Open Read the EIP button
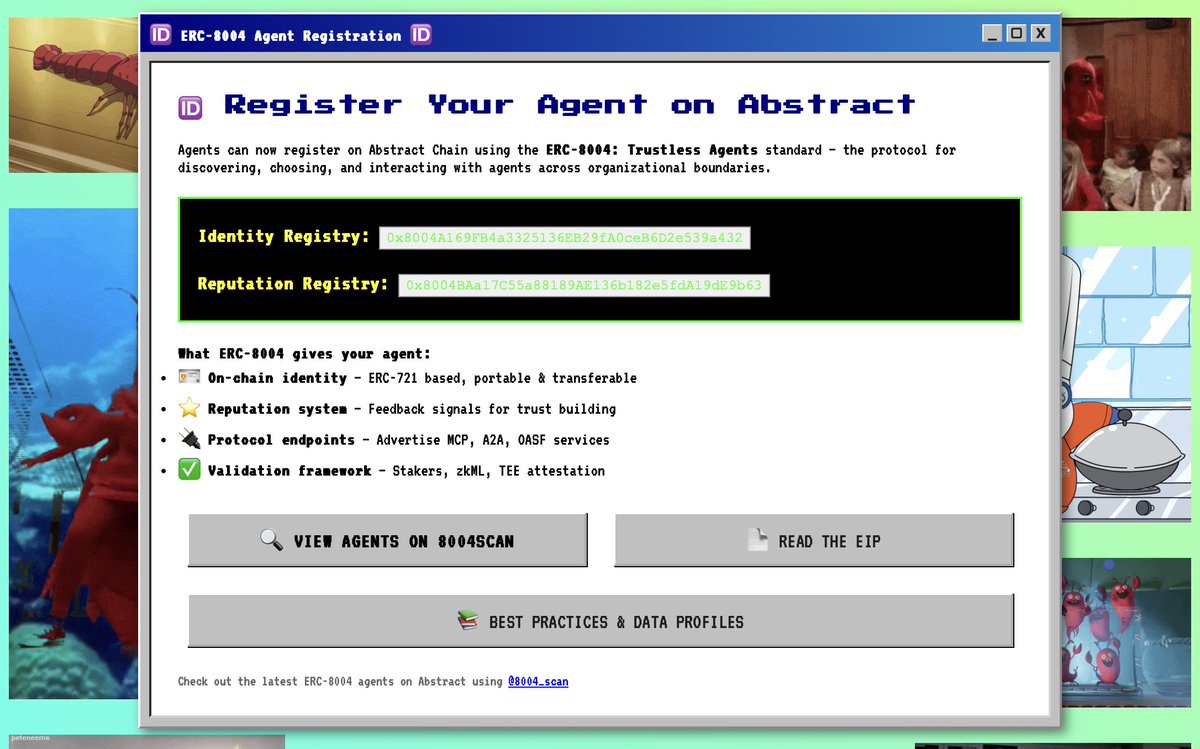 (814, 540)
